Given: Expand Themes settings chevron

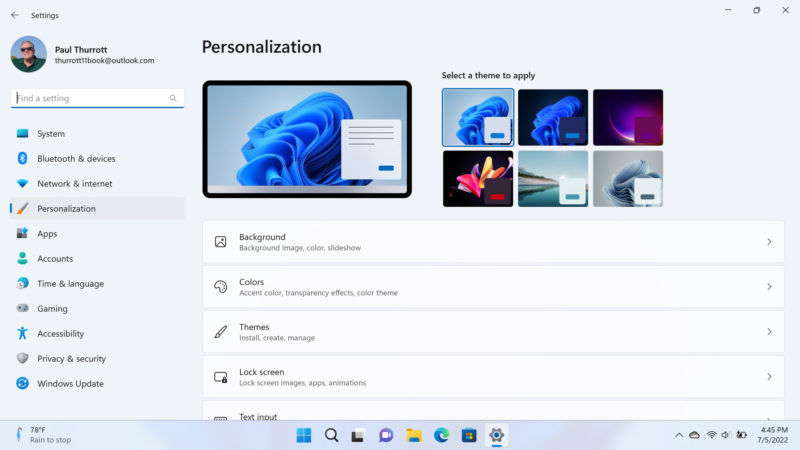Looking at the screenshot, I should pos(769,332).
